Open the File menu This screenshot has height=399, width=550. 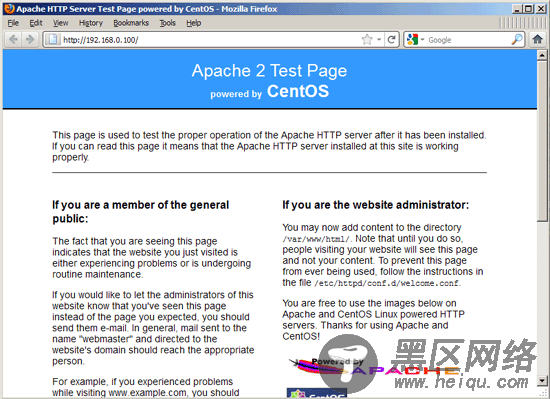[13, 23]
